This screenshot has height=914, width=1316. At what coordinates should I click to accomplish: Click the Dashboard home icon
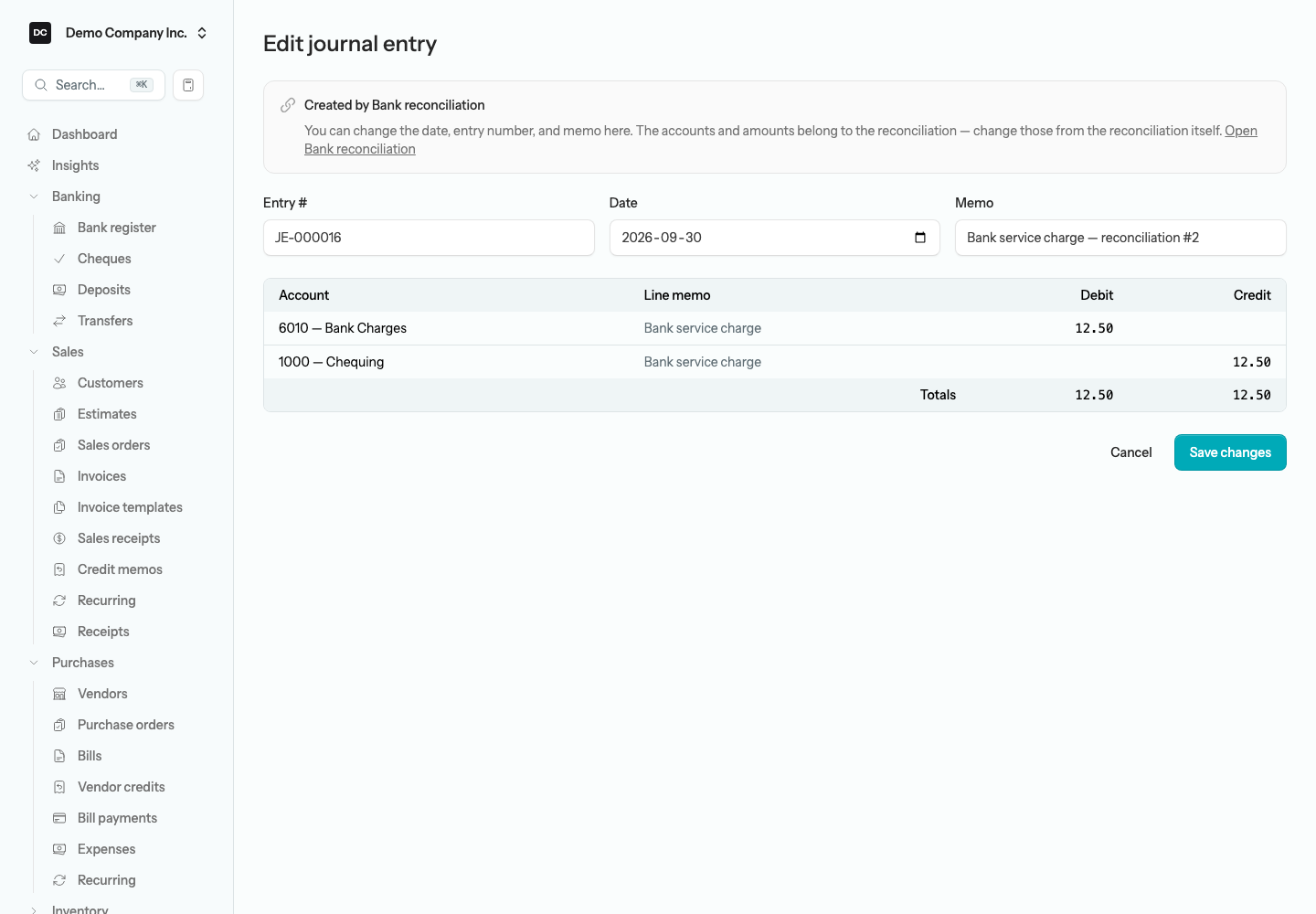pos(34,134)
